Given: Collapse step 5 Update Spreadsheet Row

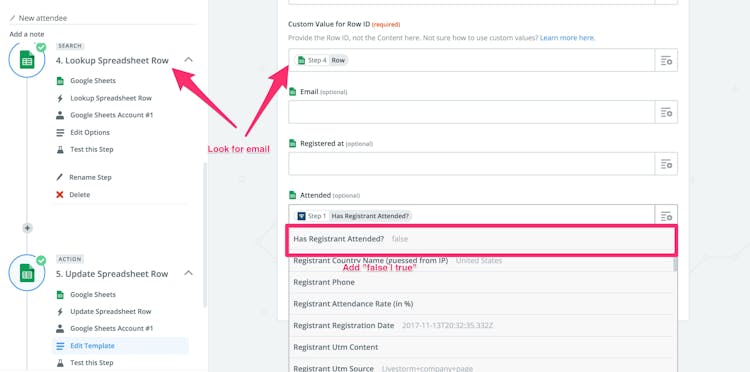Looking at the screenshot, I should 188,273.
